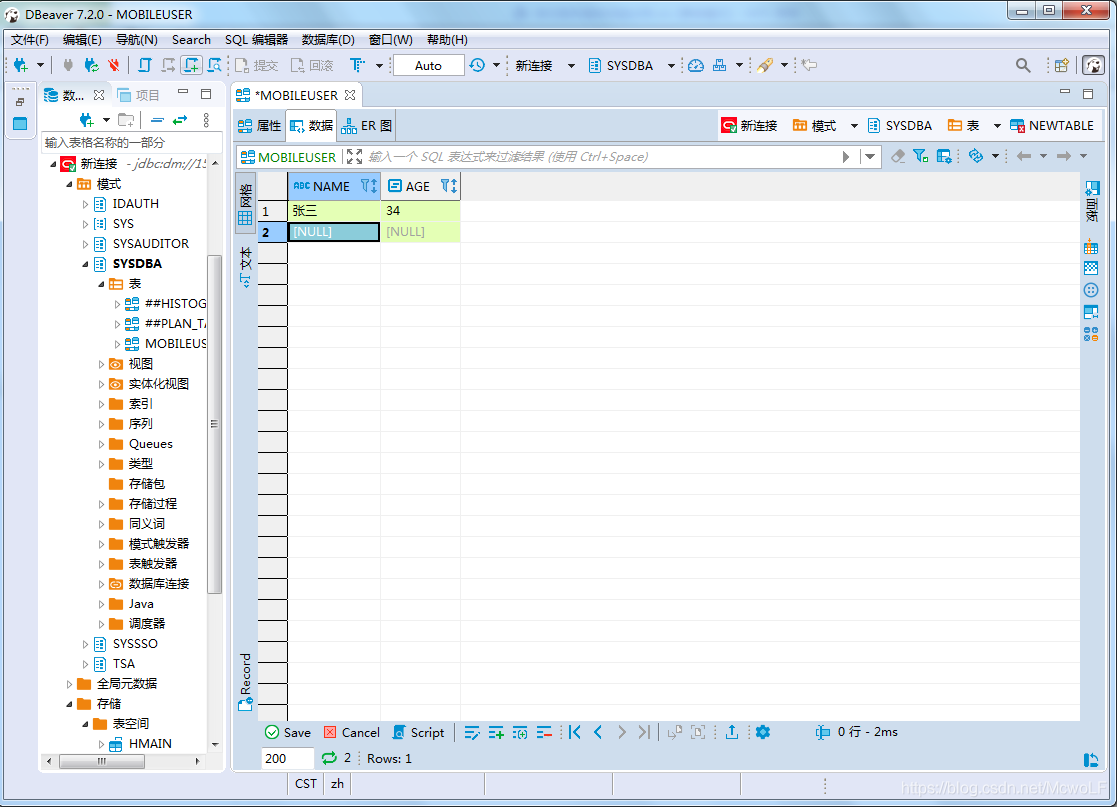Click the transaction log clock icon
Viewport: 1117px width, 807px height.
pos(477,66)
